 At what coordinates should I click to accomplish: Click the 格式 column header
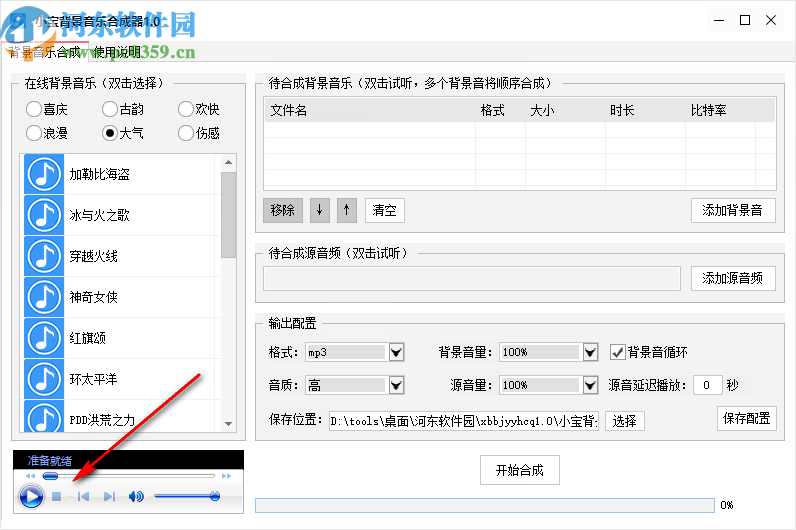point(500,110)
